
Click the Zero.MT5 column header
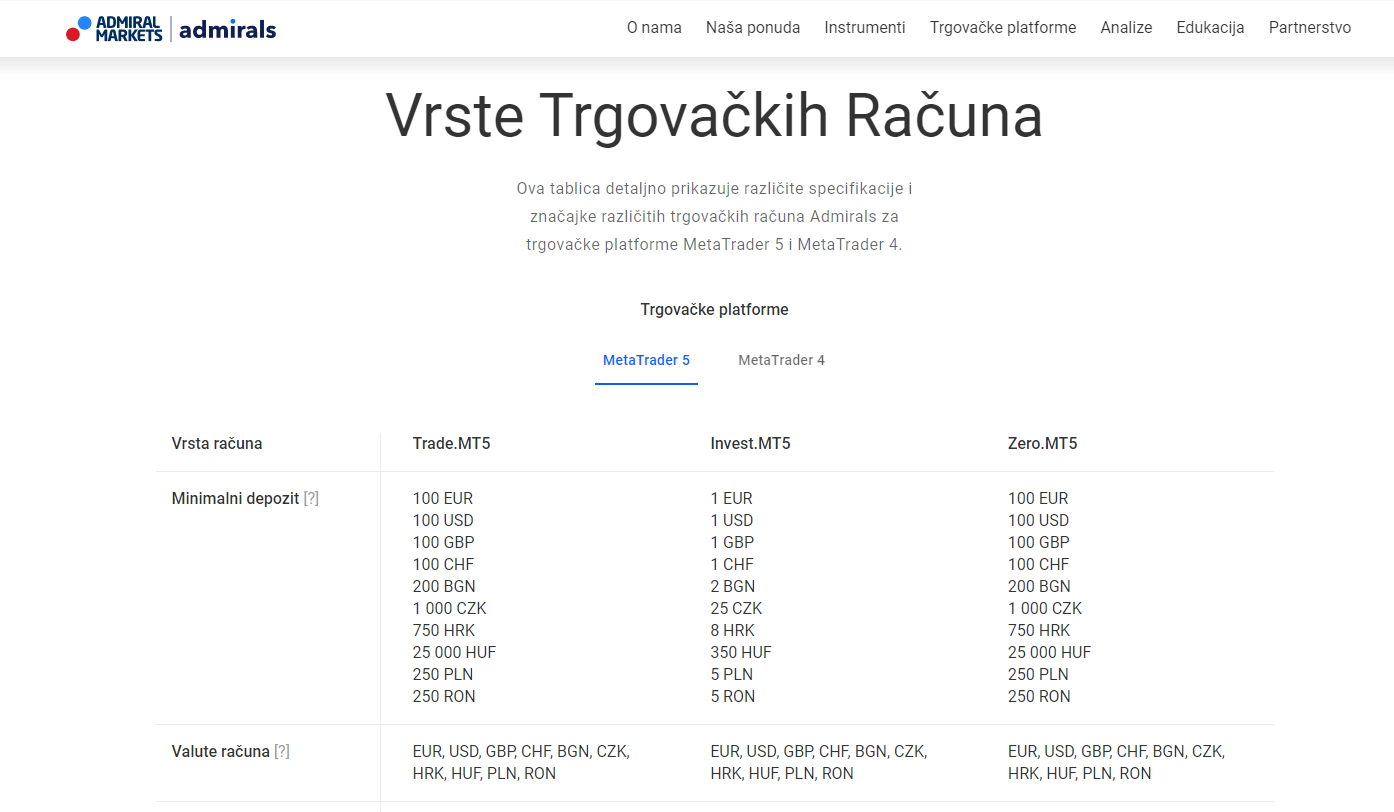1042,443
